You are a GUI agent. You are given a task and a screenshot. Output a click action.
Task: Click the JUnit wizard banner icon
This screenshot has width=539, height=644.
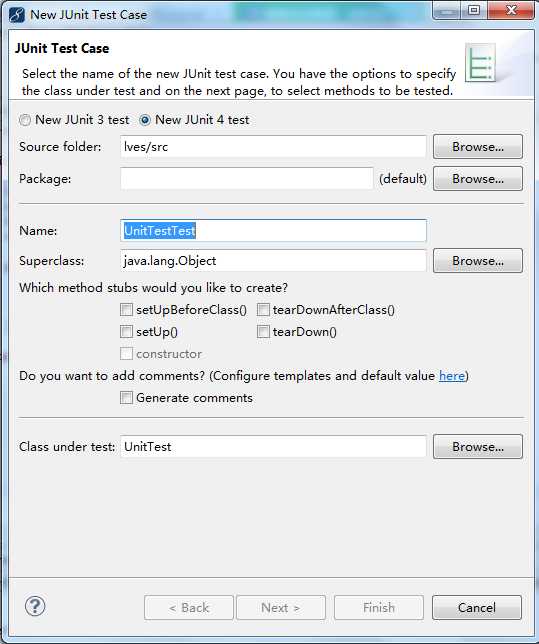point(480,63)
